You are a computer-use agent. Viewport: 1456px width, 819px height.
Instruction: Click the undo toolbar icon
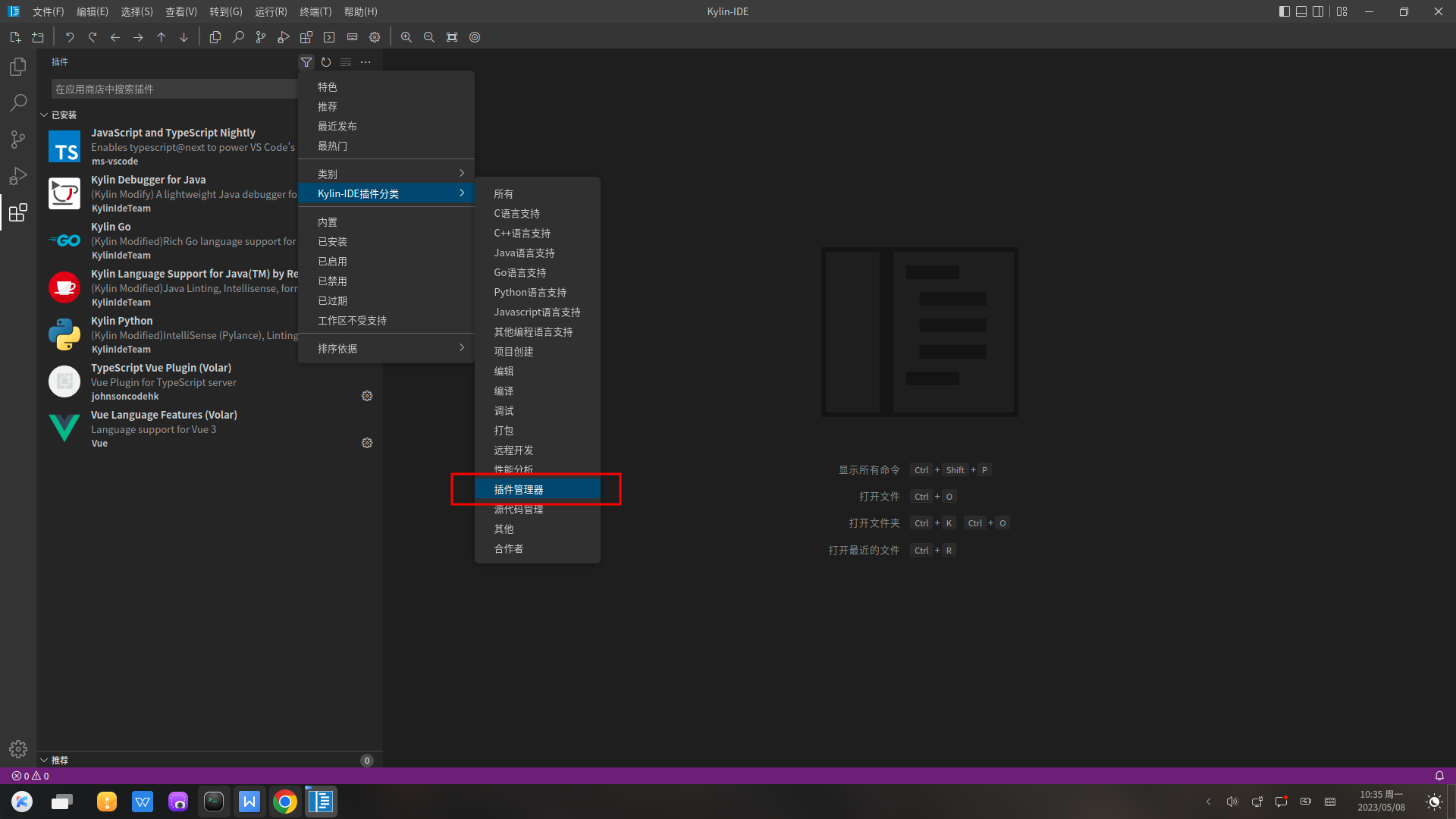[70, 37]
